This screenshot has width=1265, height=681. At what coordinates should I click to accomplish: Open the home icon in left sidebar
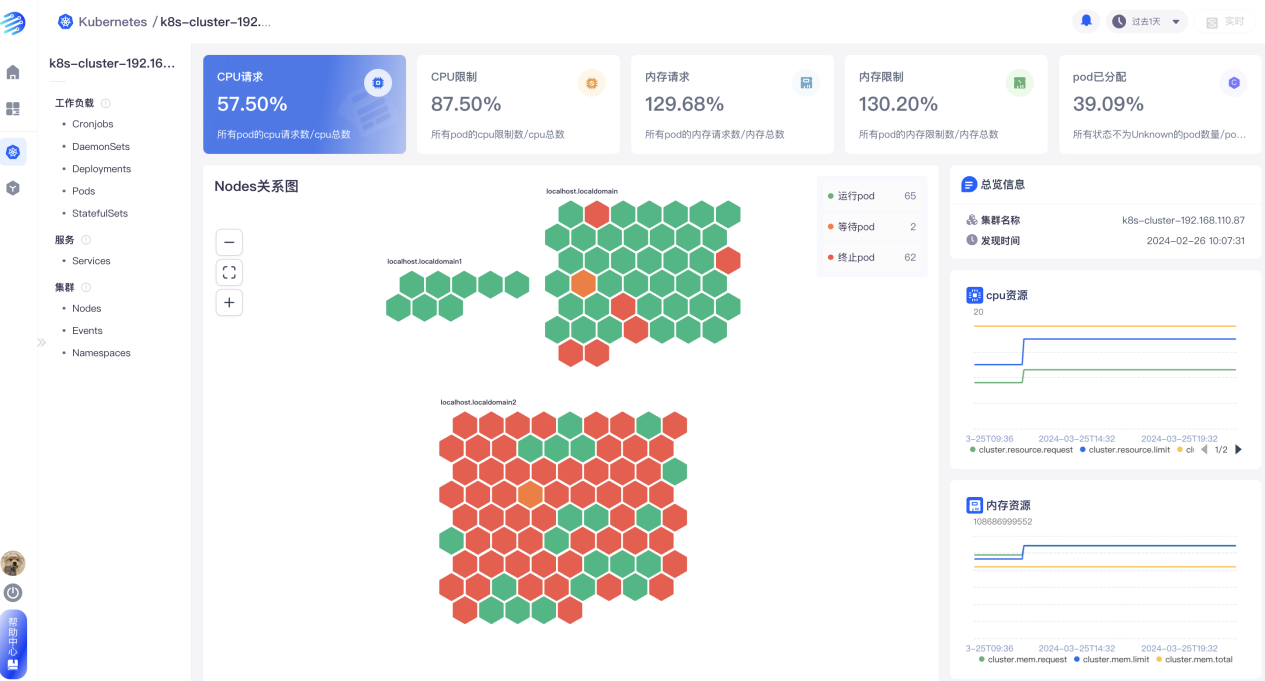(x=13, y=72)
